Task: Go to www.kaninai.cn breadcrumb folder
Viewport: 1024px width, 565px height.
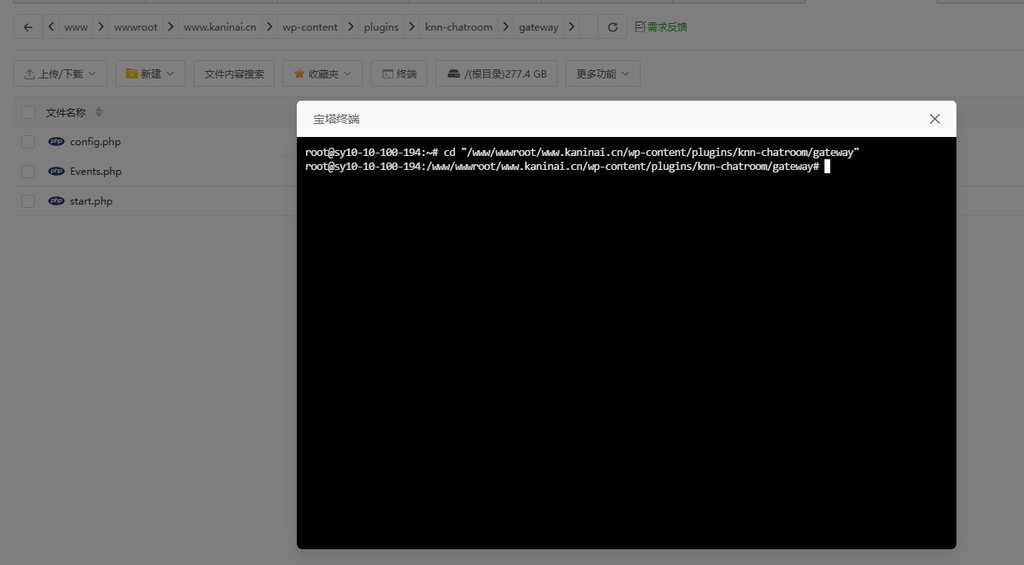Action: pyautogui.click(x=220, y=27)
